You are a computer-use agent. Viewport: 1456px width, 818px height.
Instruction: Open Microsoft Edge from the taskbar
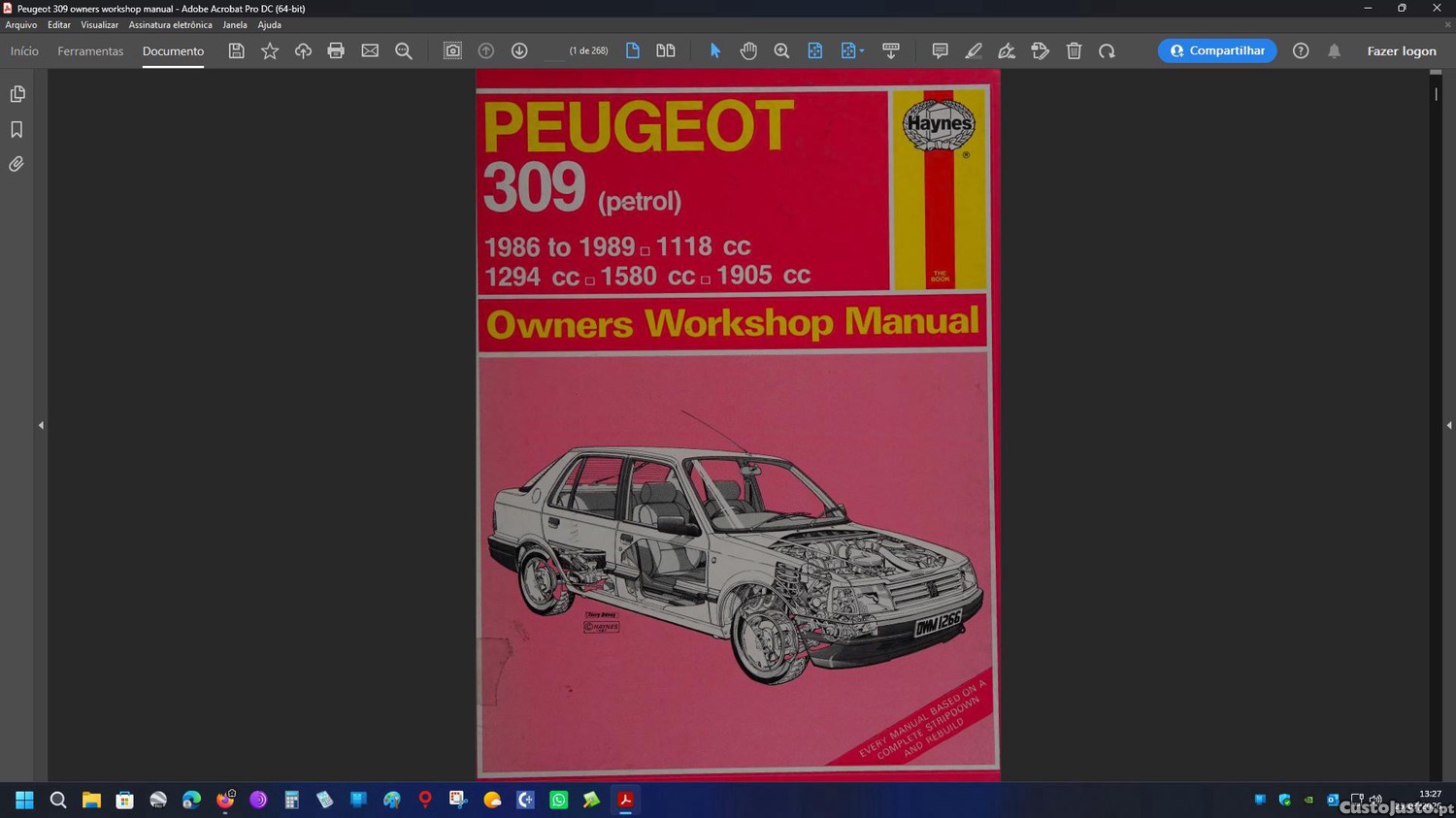coord(191,800)
